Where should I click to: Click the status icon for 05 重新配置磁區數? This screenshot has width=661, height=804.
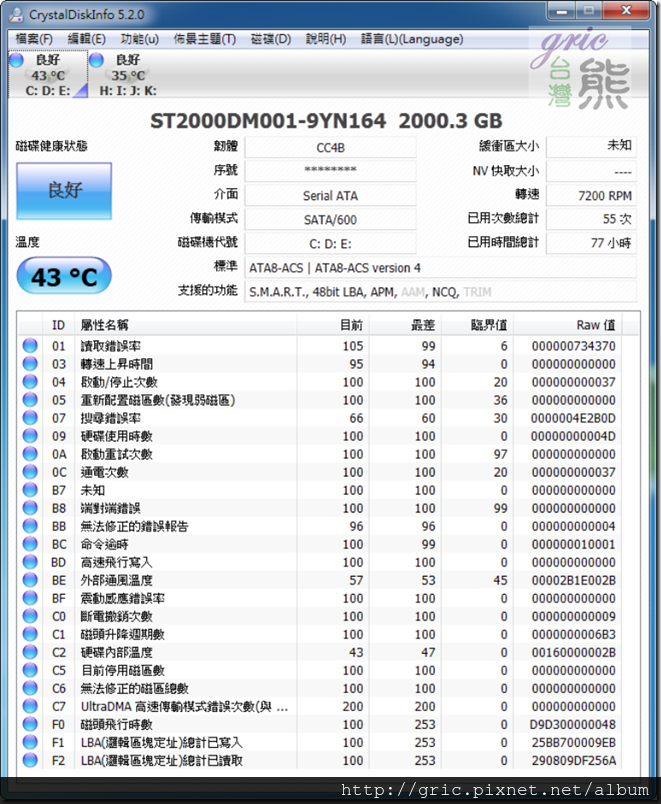click(x=30, y=399)
